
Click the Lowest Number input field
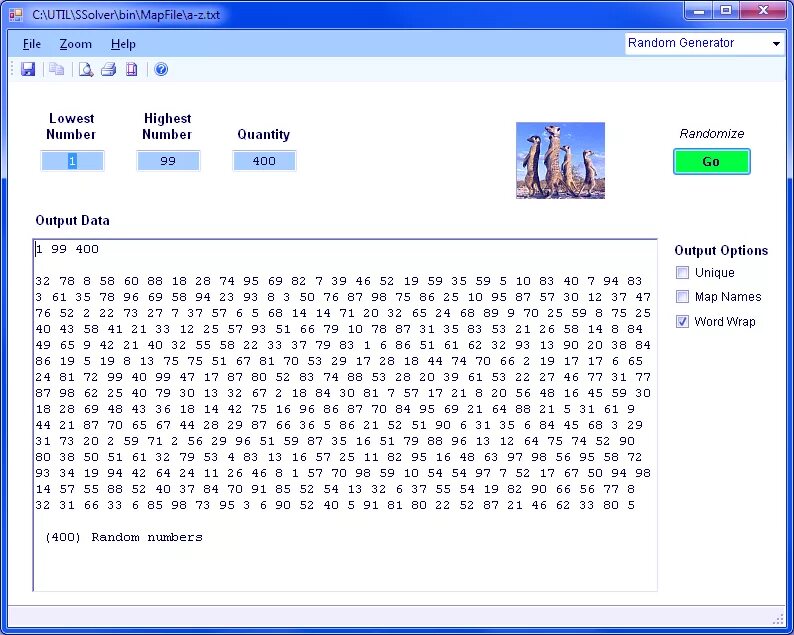click(72, 161)
